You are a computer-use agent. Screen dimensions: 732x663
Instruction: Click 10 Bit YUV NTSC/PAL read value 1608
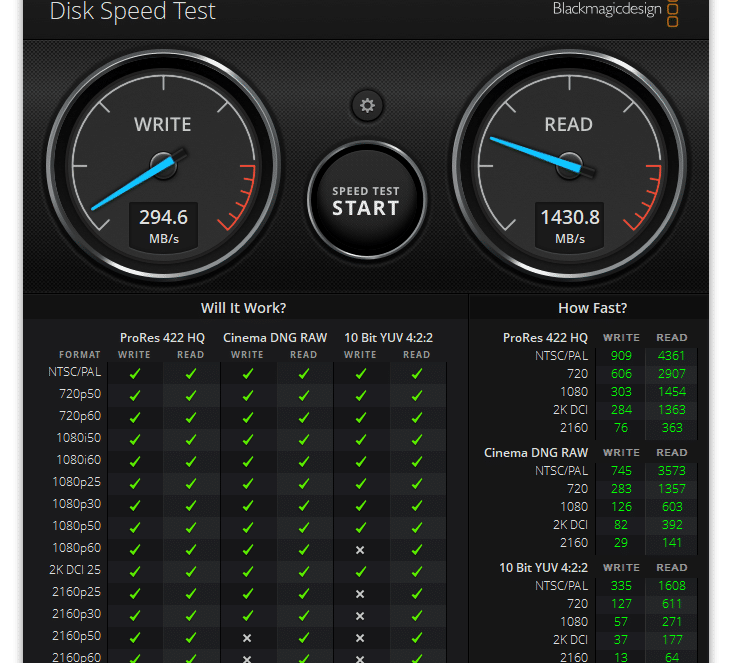(x=671, y=585)
